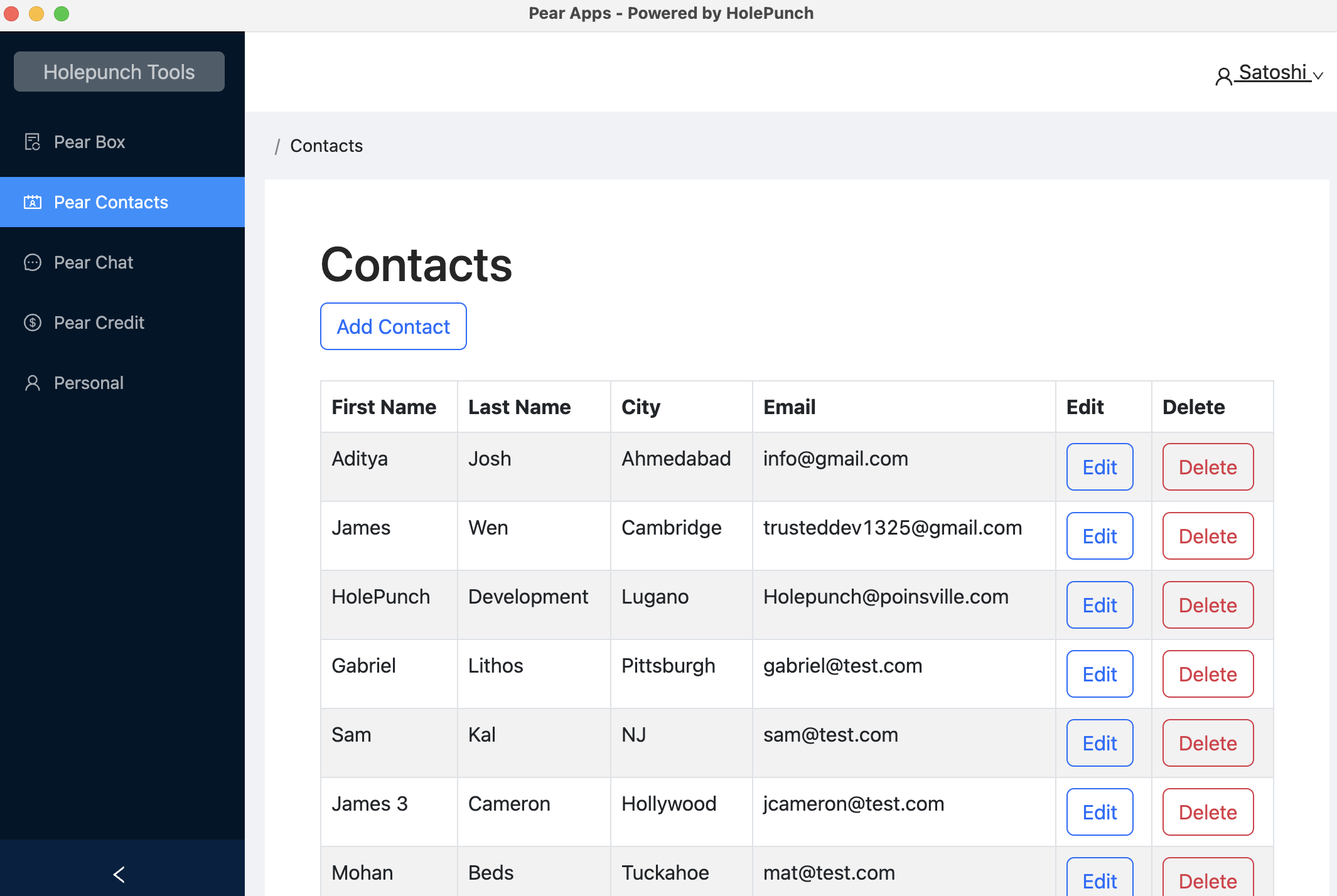The image size is (1337, 896).
Task: Go to Pear Credit section
Action: pyautogui.click(x=122, y=323)
